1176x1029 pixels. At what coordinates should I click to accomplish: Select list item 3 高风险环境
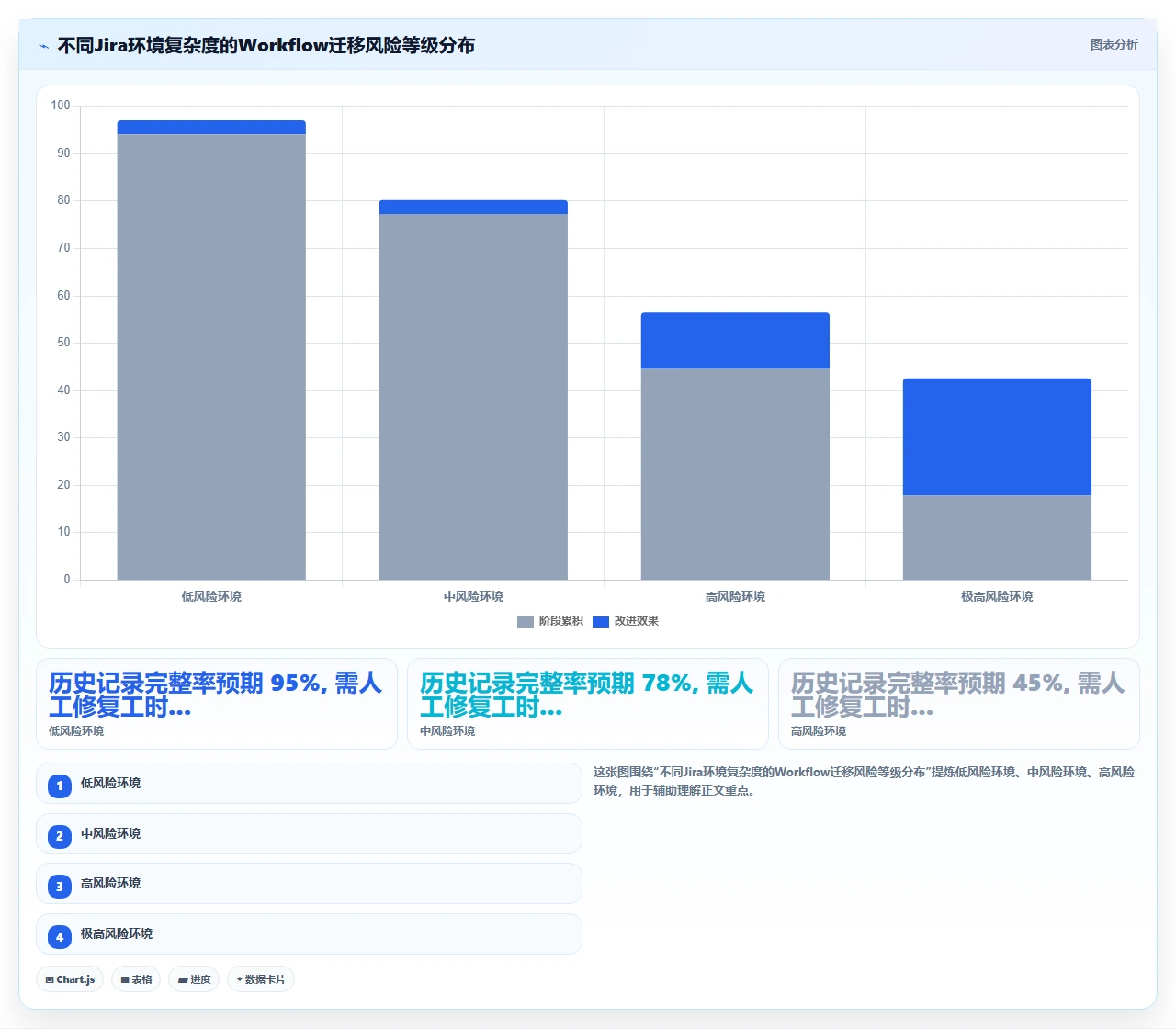tap(309, 884)
